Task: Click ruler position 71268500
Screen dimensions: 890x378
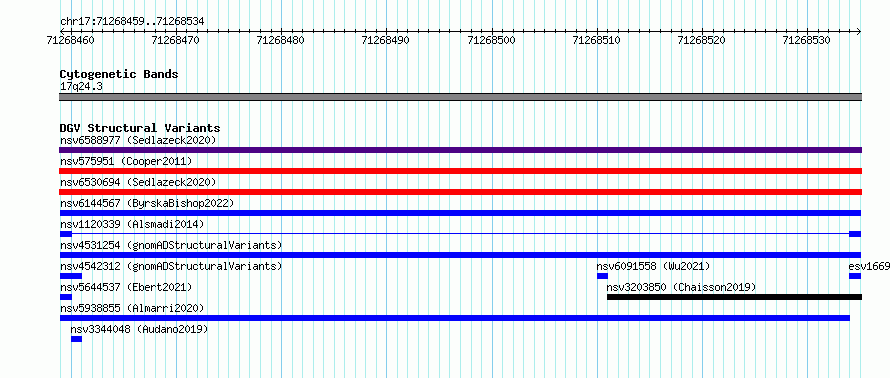Action: 492,40
